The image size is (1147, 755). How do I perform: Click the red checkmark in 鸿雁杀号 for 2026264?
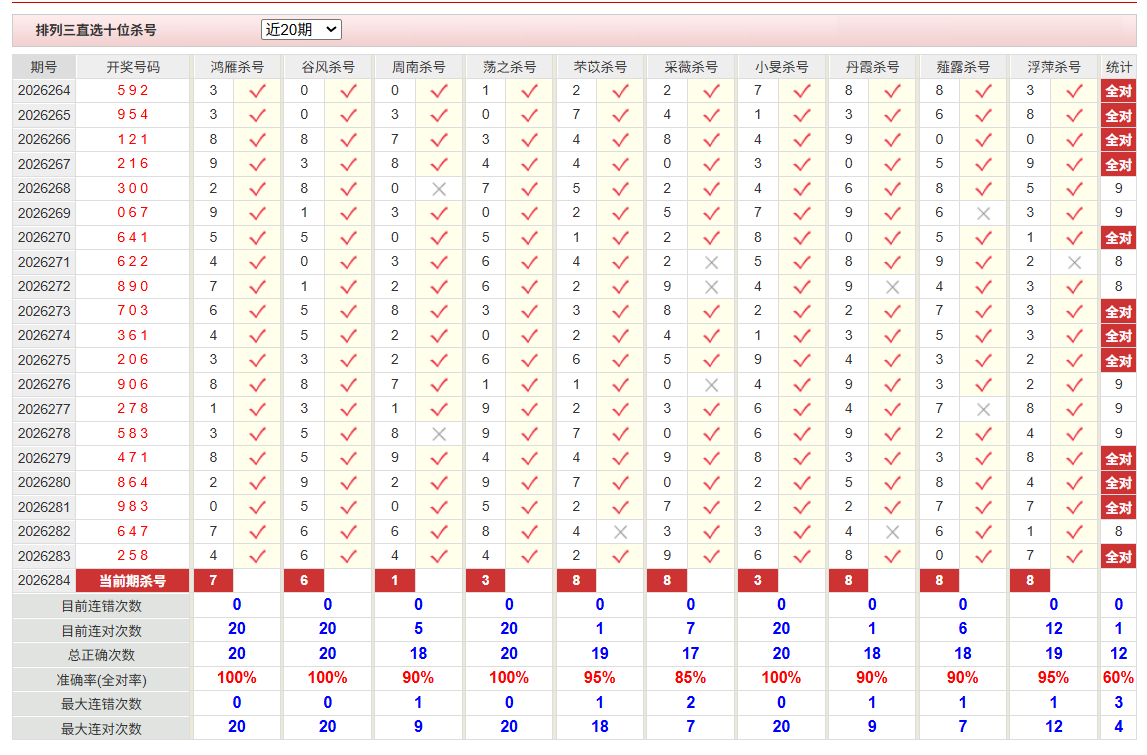(257, 91)
